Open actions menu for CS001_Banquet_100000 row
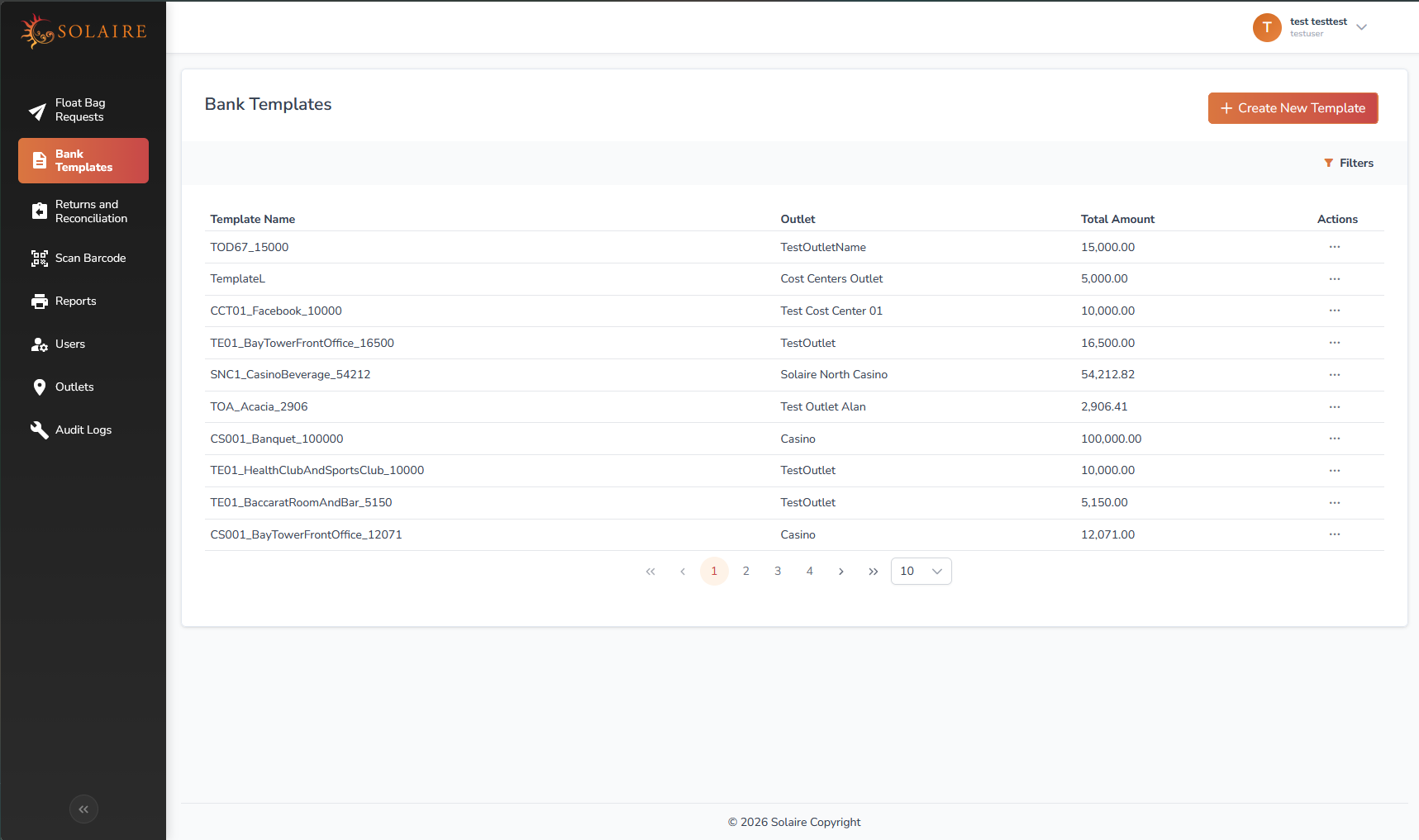 [1334, 439]
